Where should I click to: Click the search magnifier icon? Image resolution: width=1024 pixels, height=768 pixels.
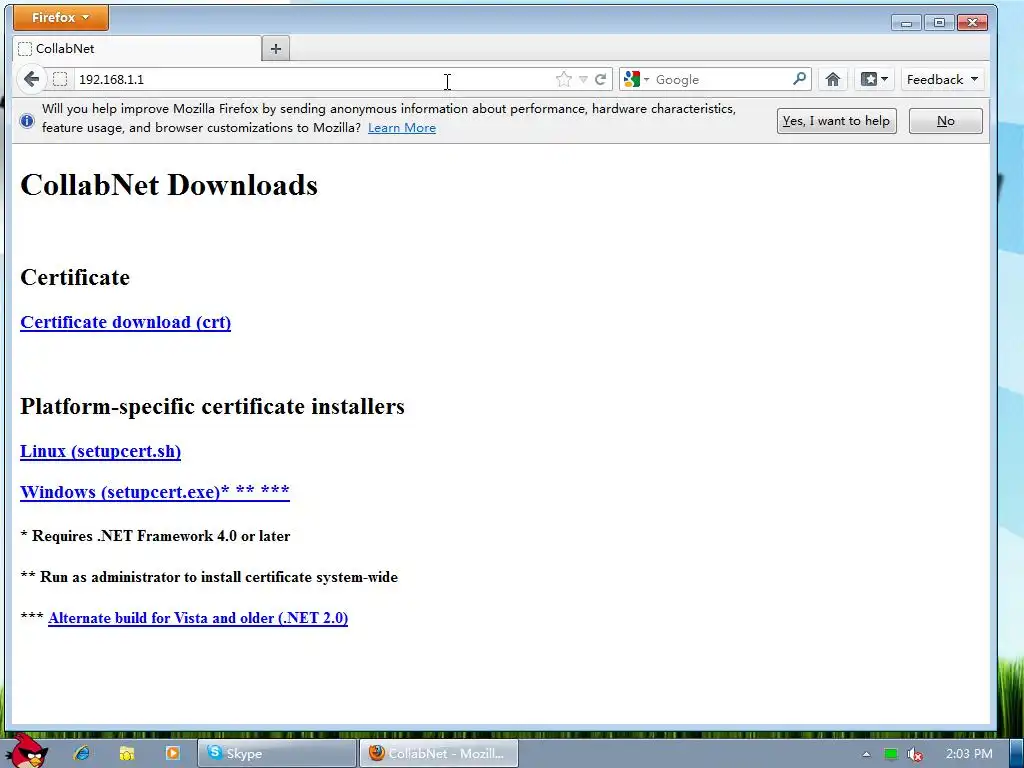(x=799, y=79)
